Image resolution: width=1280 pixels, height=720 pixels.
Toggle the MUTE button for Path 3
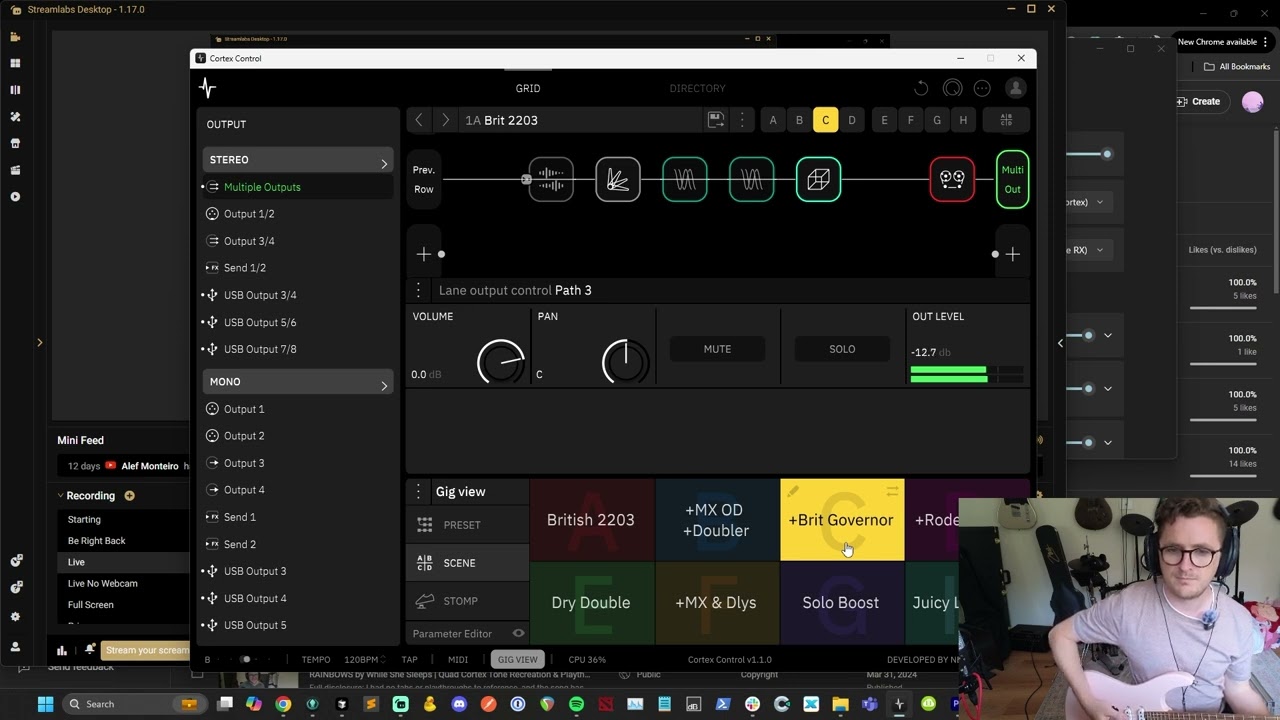[717, 349]
